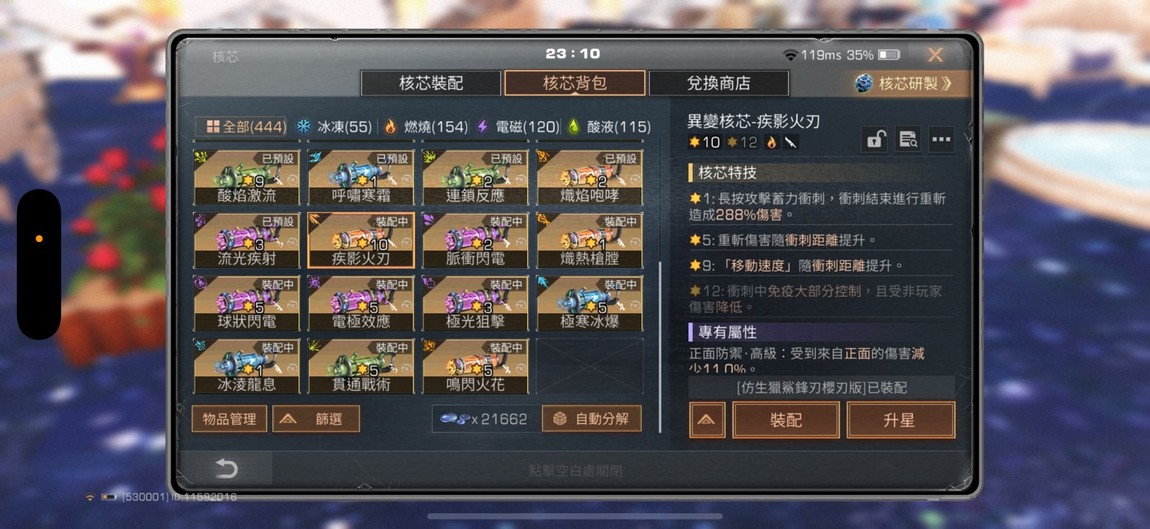Expand the 篩選 filter options
The height and width of the screenshot is (529, 1150).
click(316, 419)
